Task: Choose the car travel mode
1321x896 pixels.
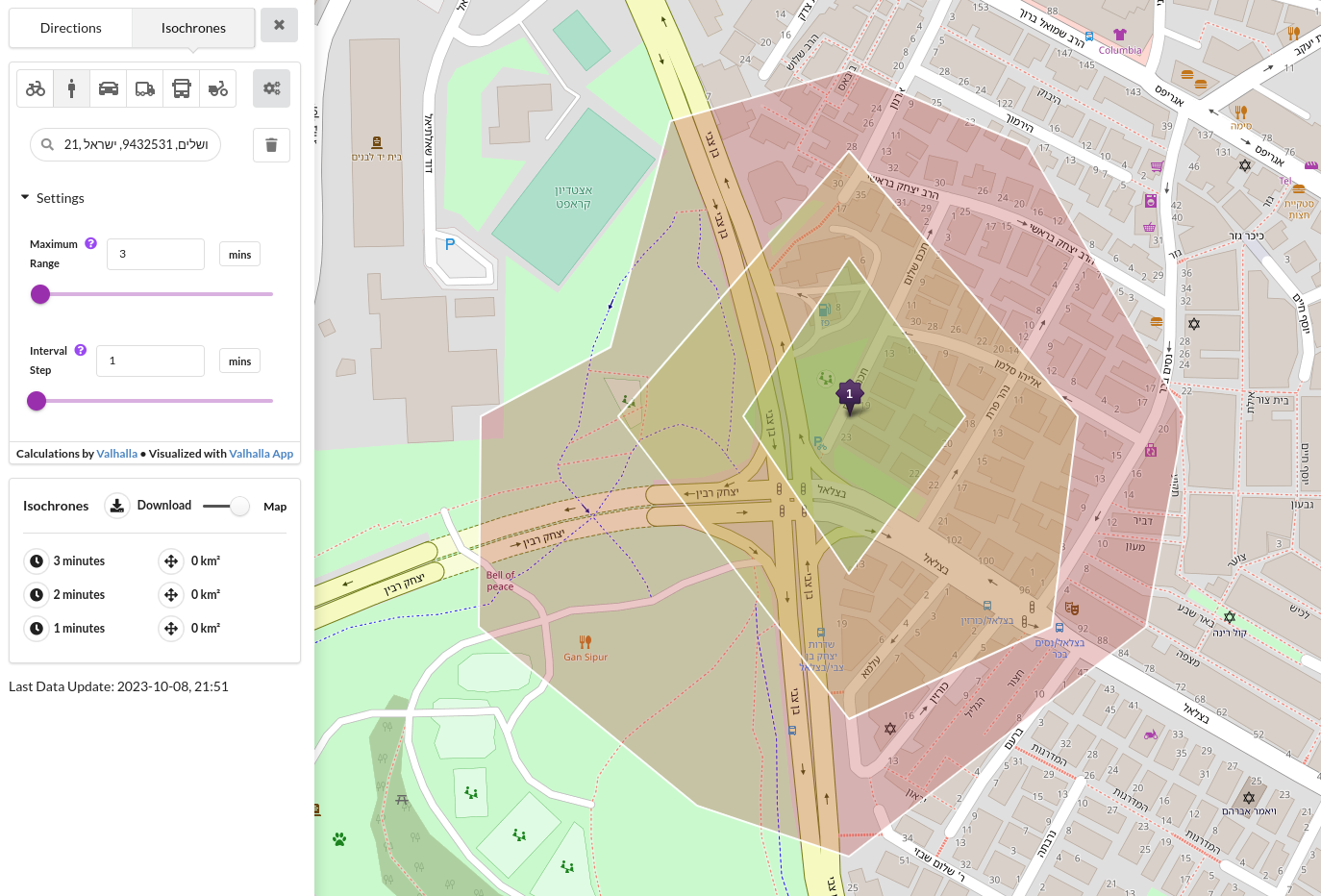Action: tap(108, 87)
